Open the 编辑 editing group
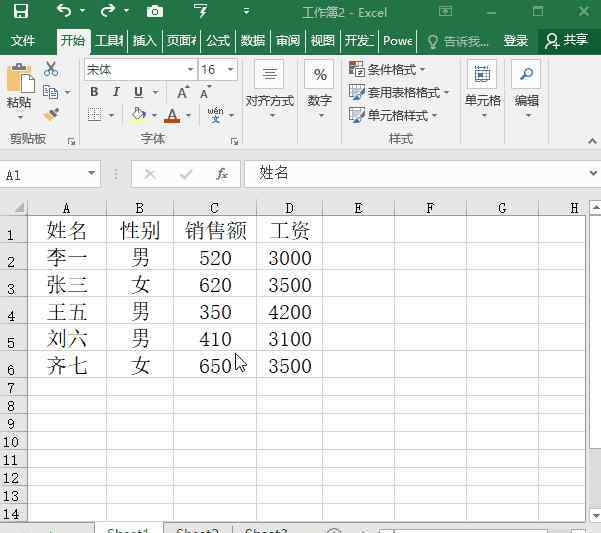Screen dimensions: 601x533 point(527,90)
